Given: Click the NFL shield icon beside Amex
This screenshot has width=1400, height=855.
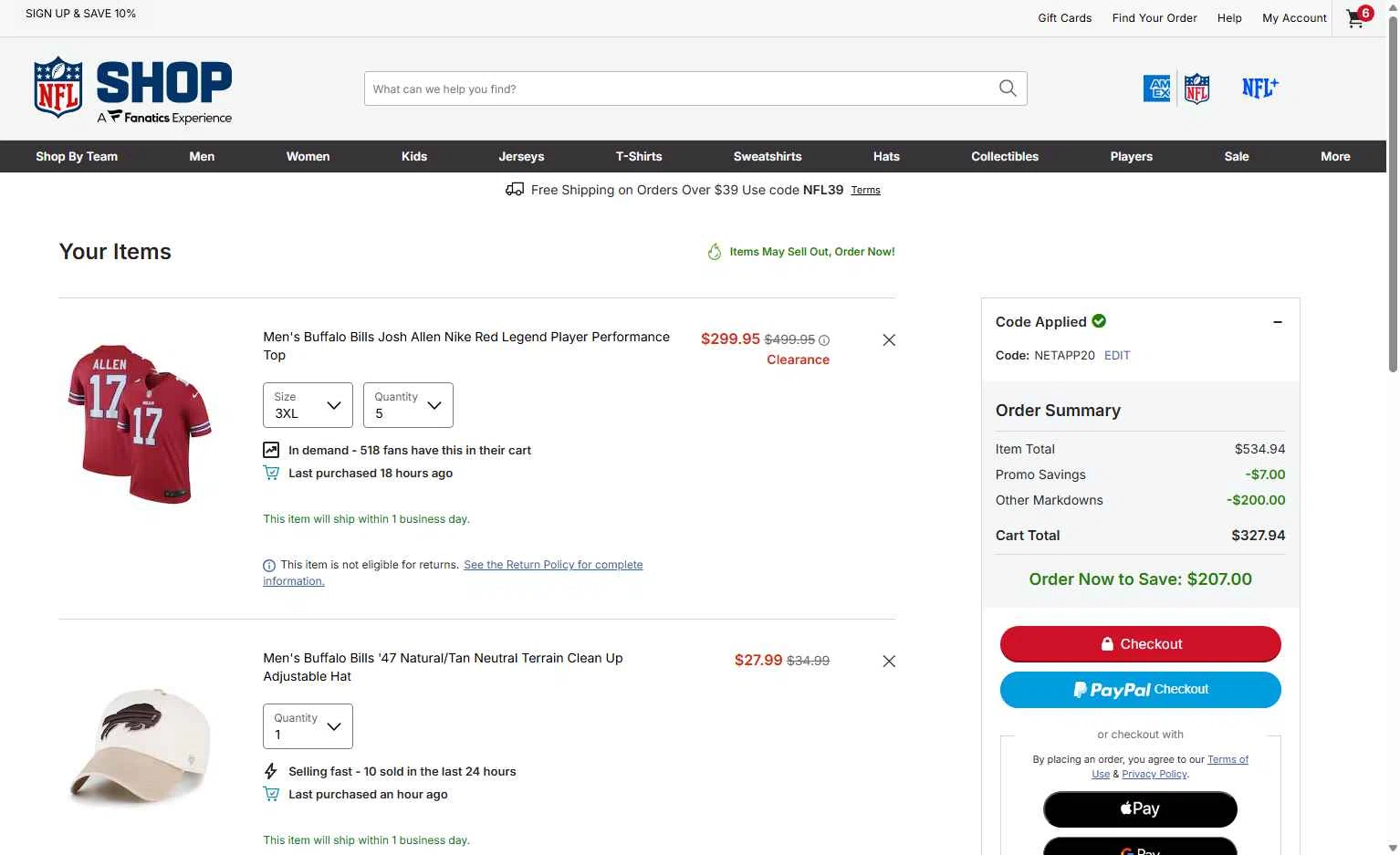Looking at the screenshot, I should click(x=1196, y=89).
